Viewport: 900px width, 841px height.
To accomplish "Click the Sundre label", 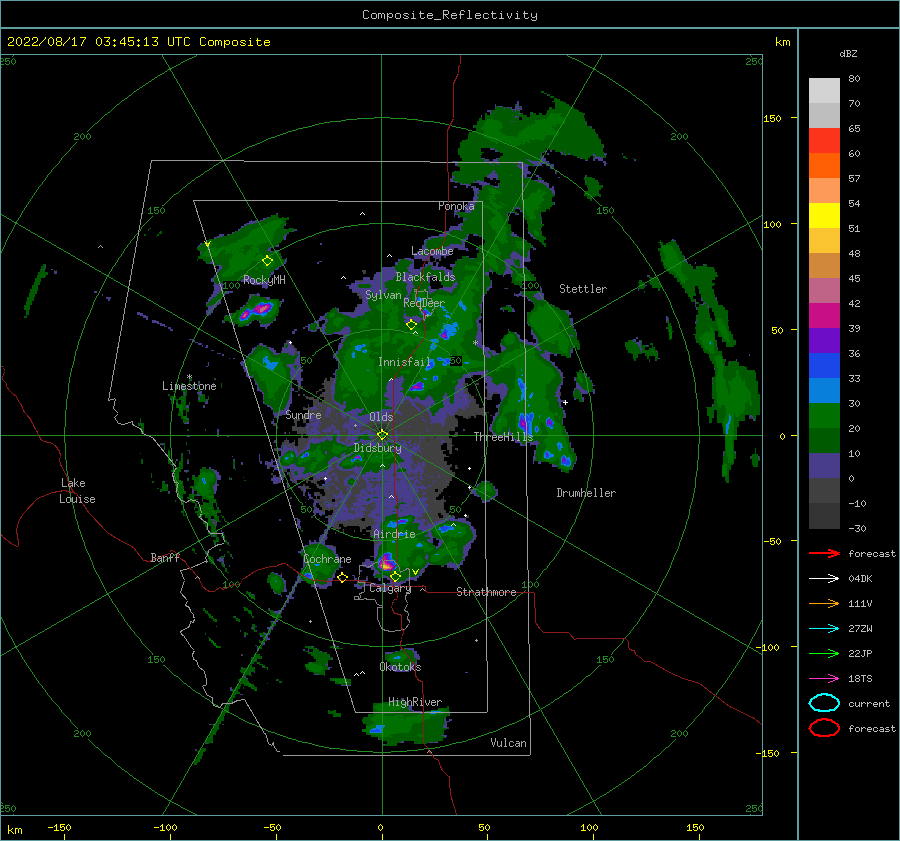I will [x=304, y=415].
